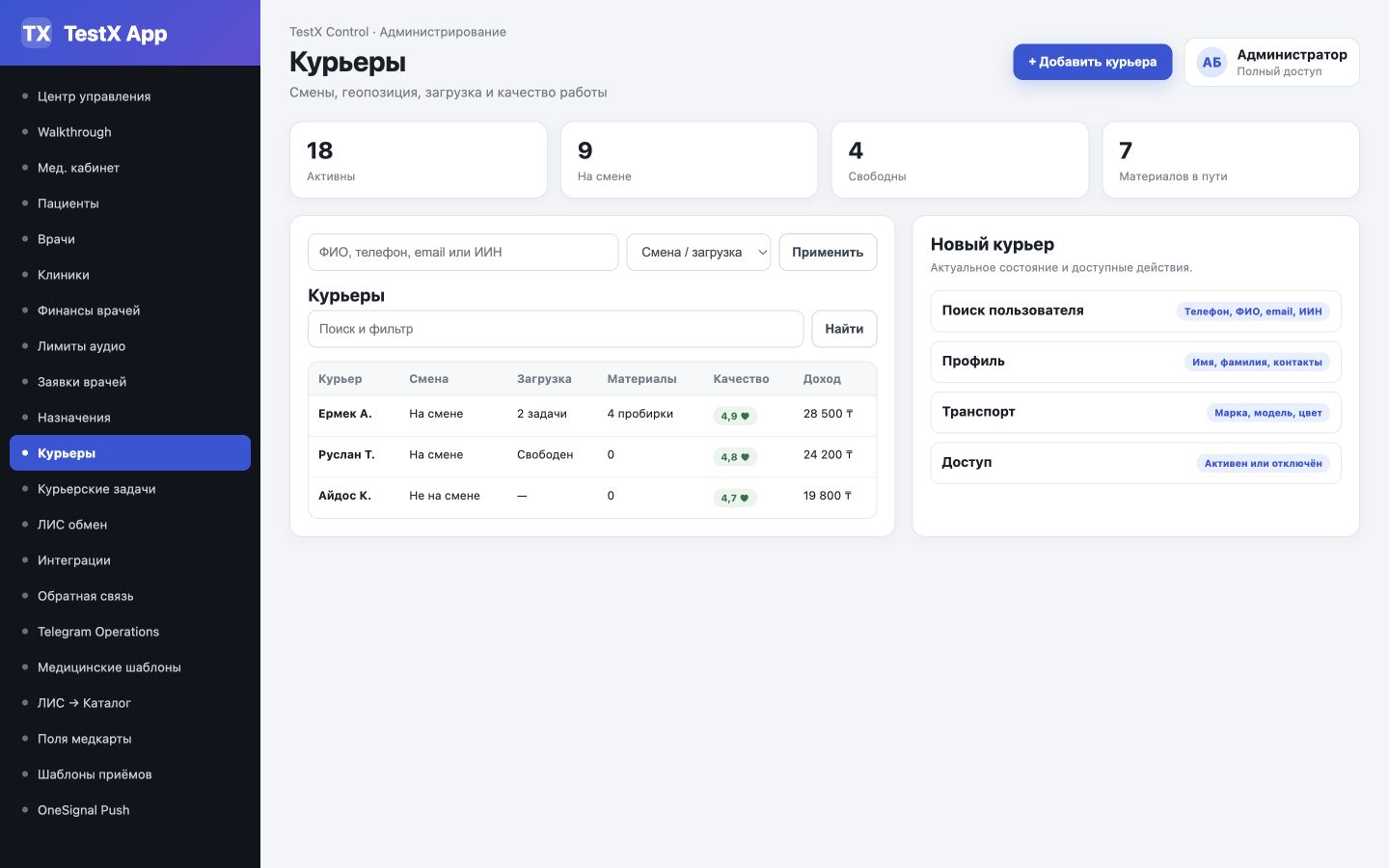Click the 24 200 ₸ income value

coord(828,454)
